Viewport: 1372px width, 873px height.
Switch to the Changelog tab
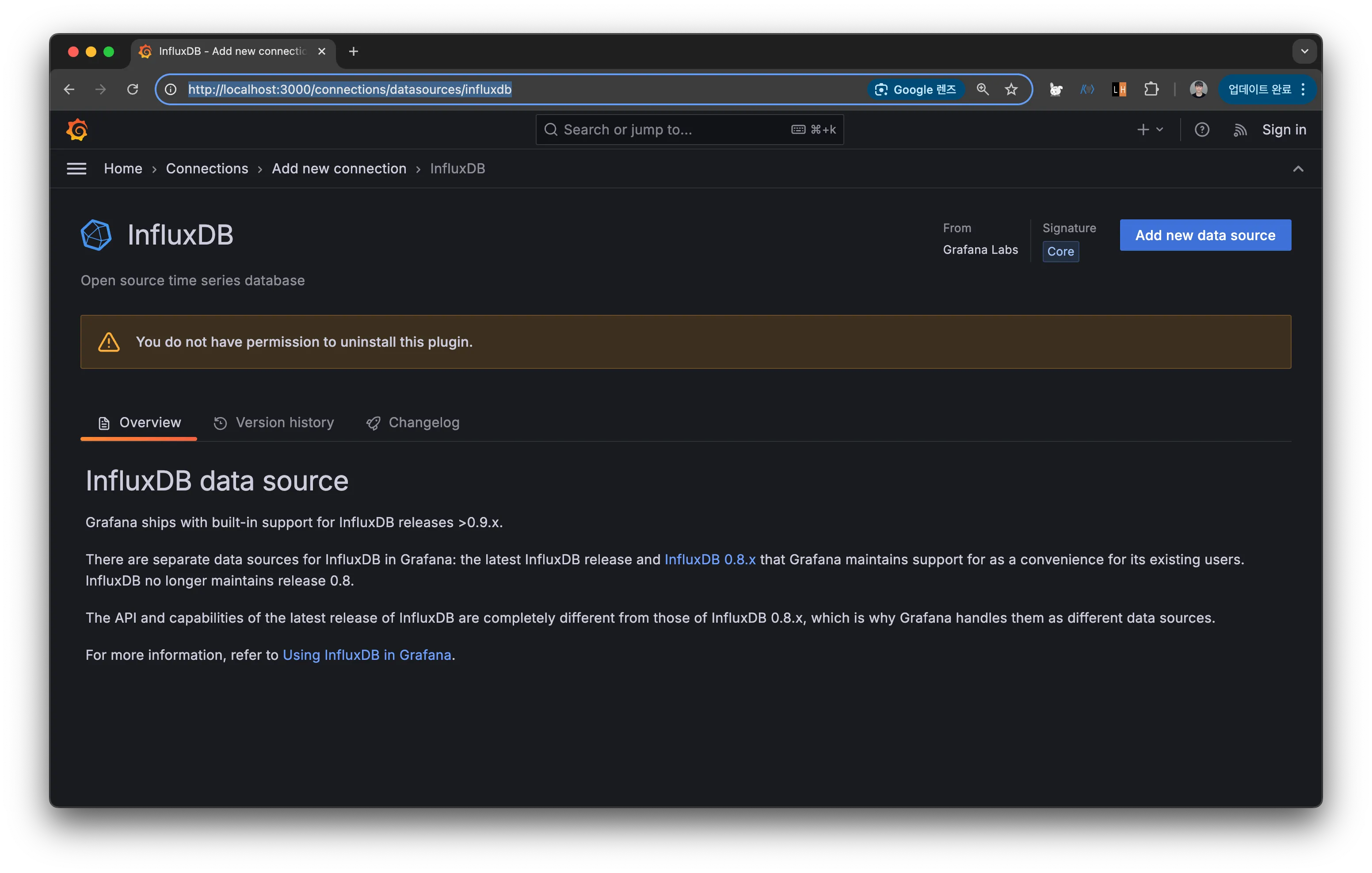coord(413,422)
